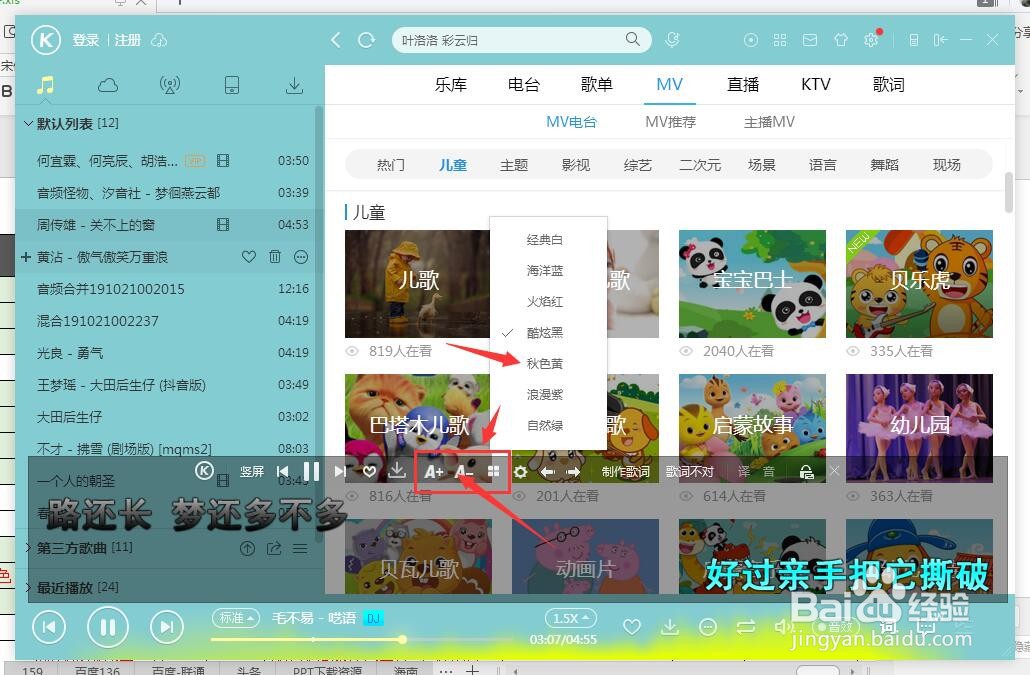Increase lyrics font size with A+ icon

coord(433,471)
